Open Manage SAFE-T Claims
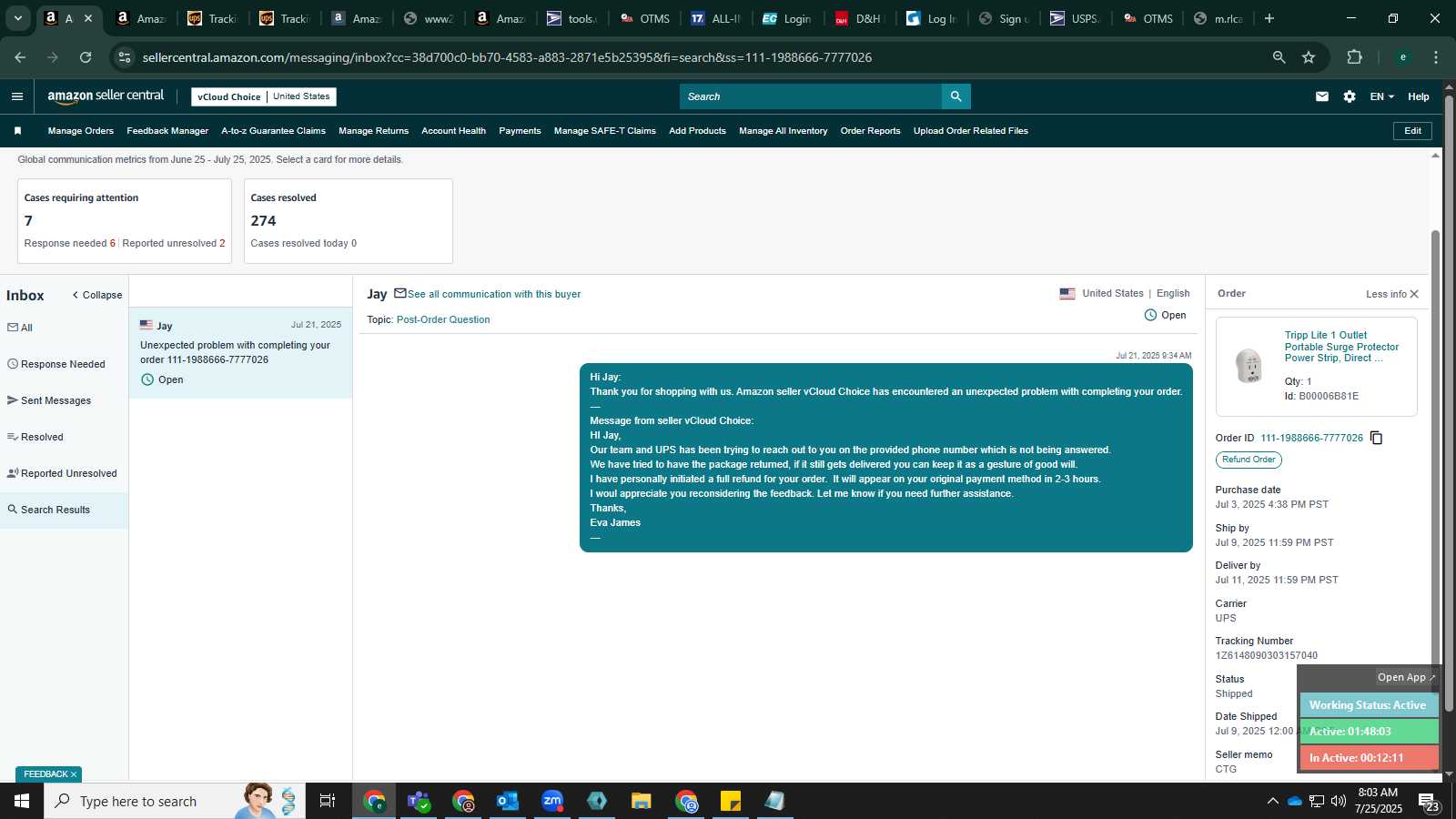 click(x=605, y=131)
